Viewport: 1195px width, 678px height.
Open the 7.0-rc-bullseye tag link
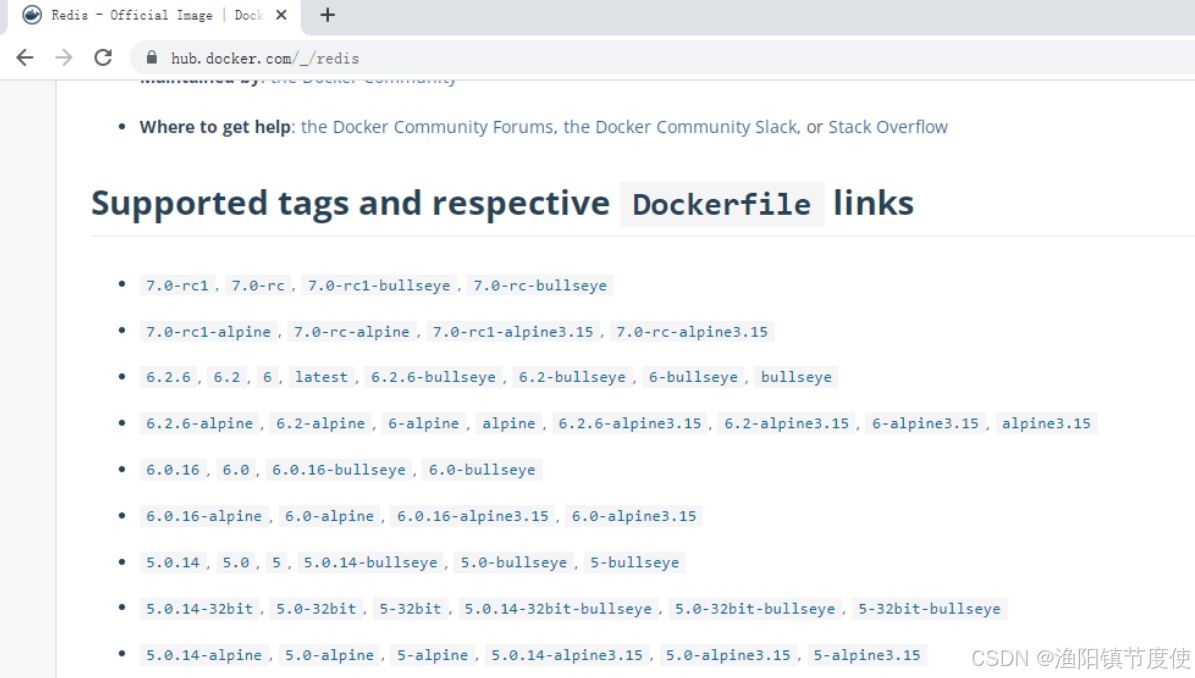point(540,286)
